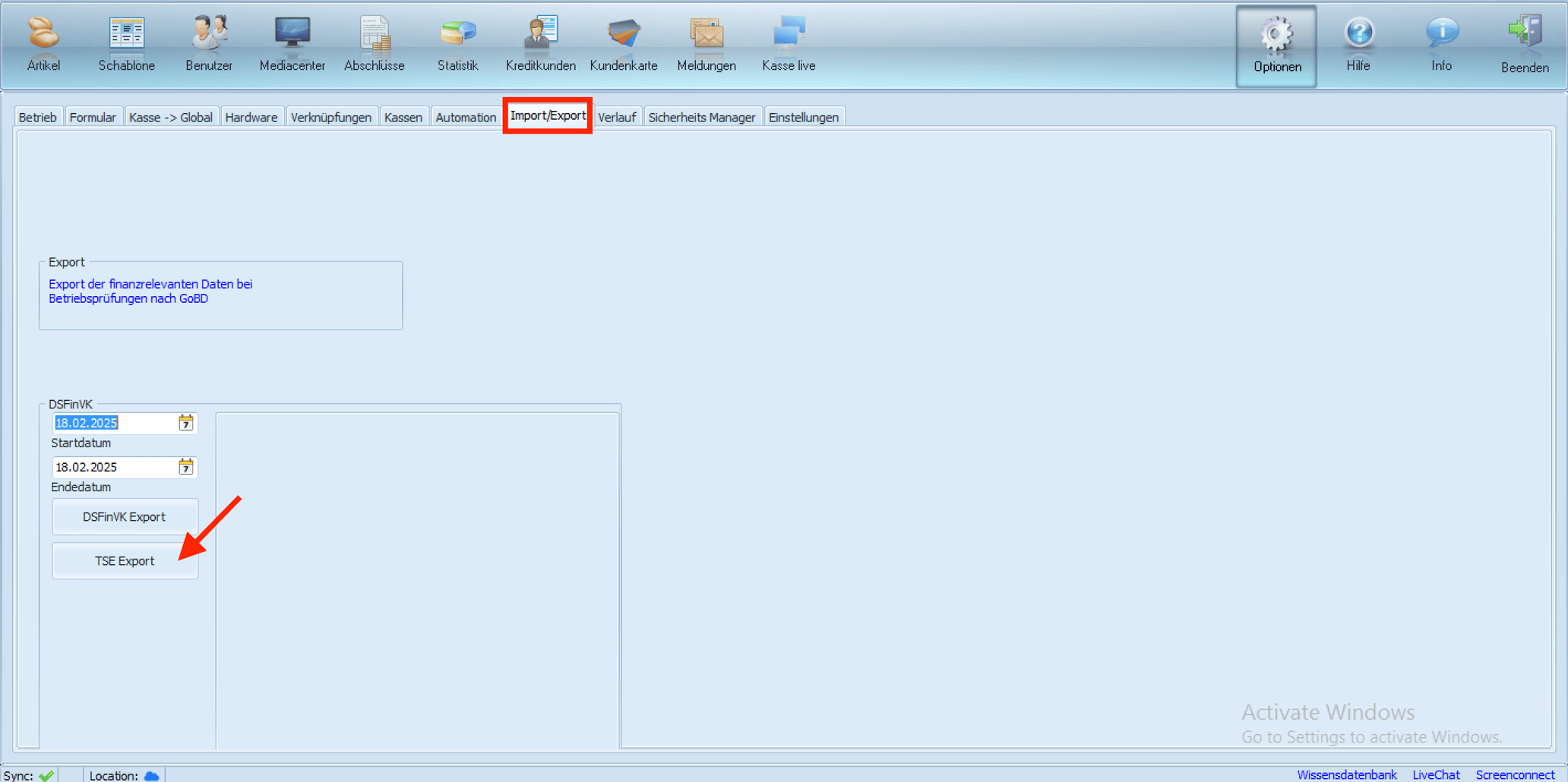1568x782 pixels.
Task: Run the DSFinVK Export
Action: click(125, 516)
